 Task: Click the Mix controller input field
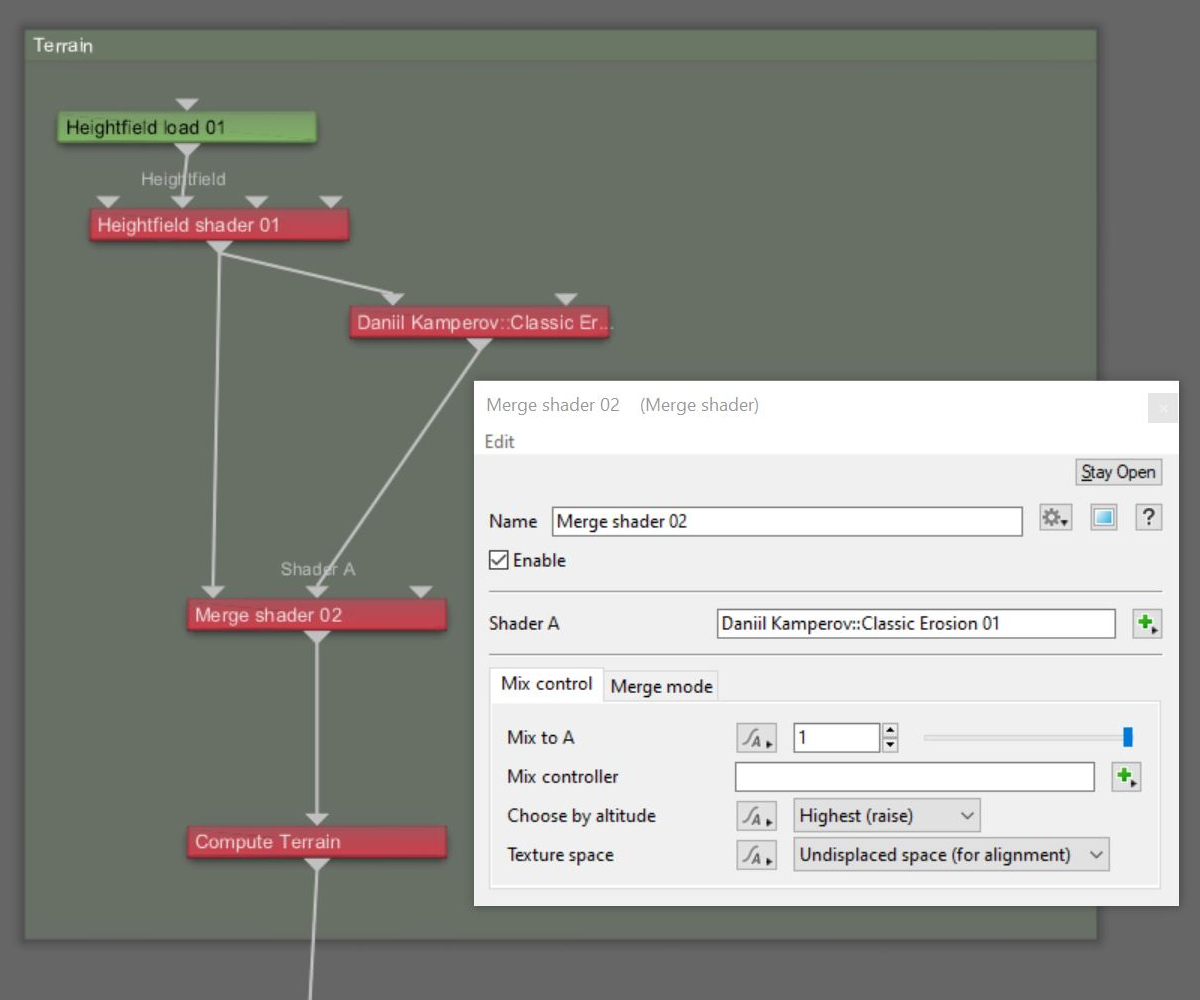click(x=915, y=777)
